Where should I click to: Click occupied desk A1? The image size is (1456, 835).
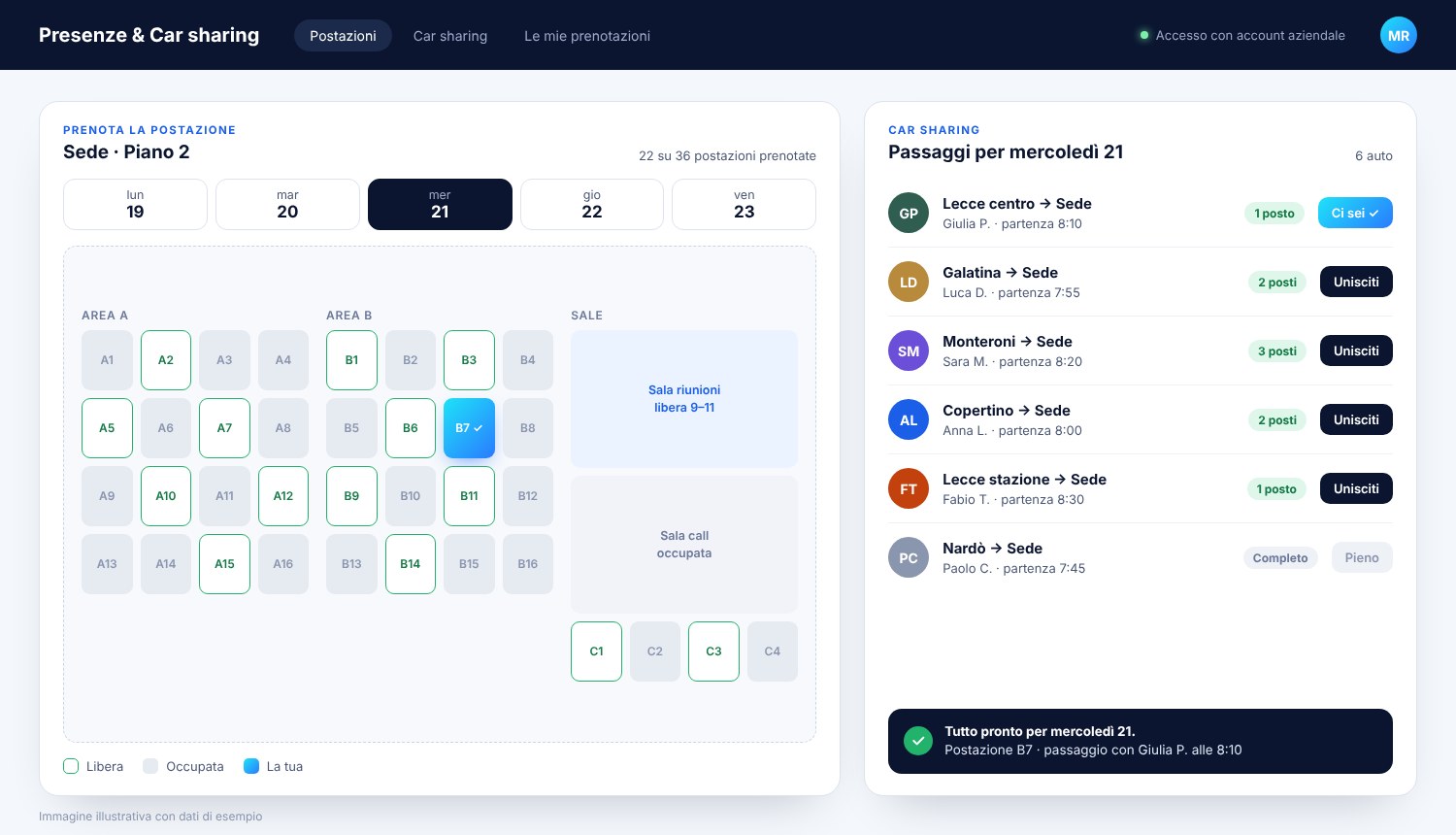coord(107,360)
